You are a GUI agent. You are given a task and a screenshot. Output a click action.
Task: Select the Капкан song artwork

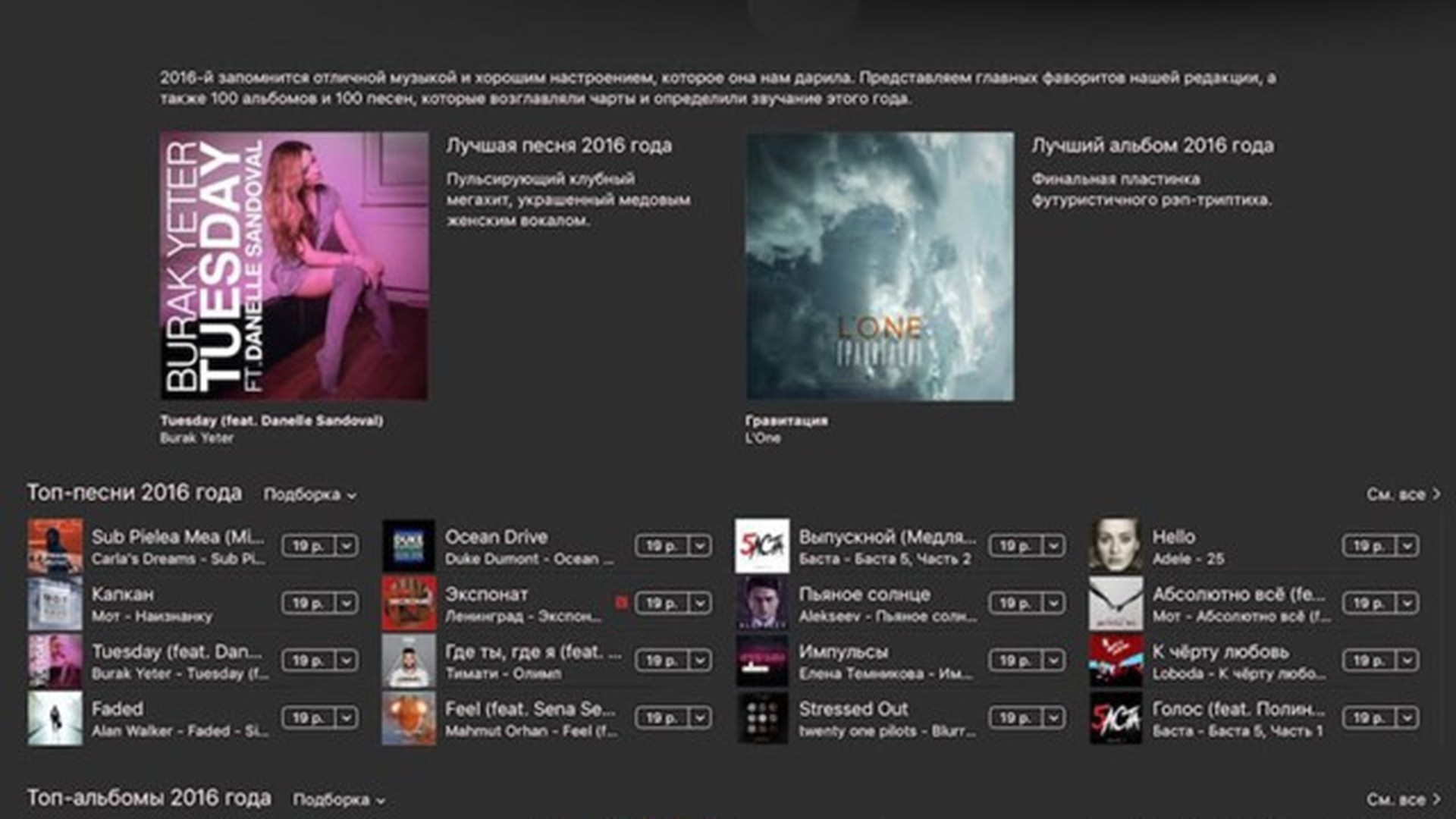click(55, 604)
